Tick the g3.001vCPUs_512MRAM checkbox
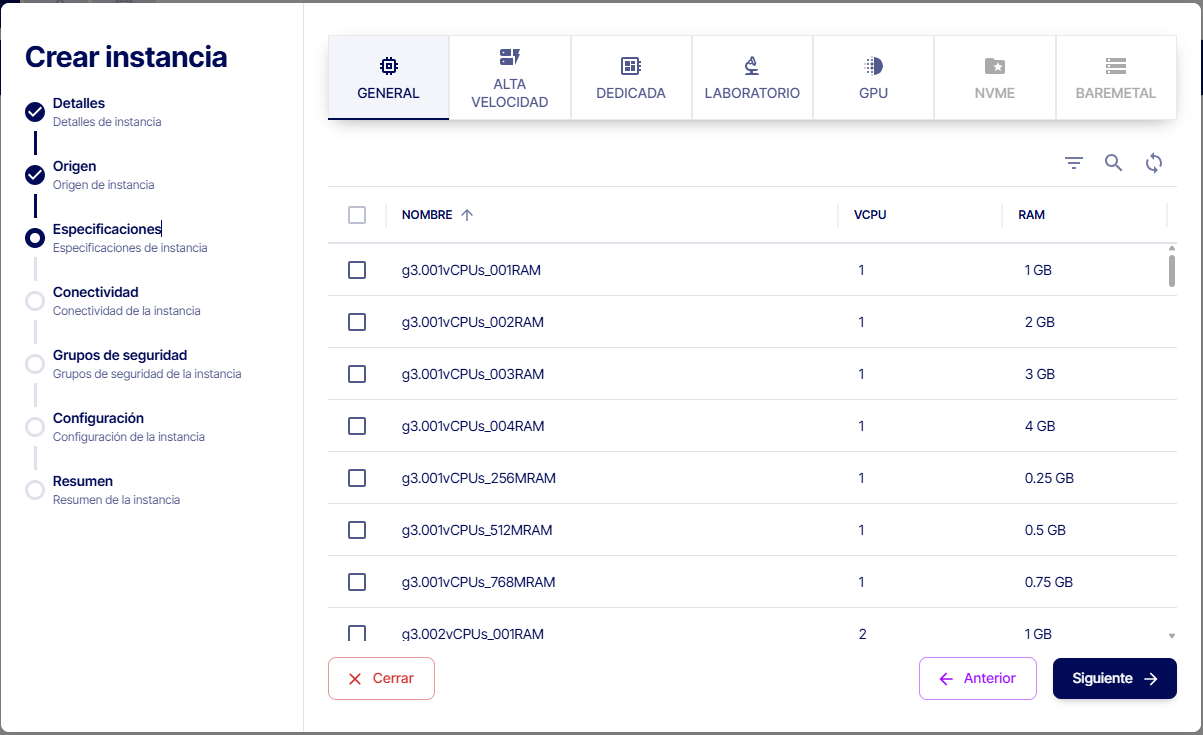This screenshot has height=735, width=1203. coord(357,530)
